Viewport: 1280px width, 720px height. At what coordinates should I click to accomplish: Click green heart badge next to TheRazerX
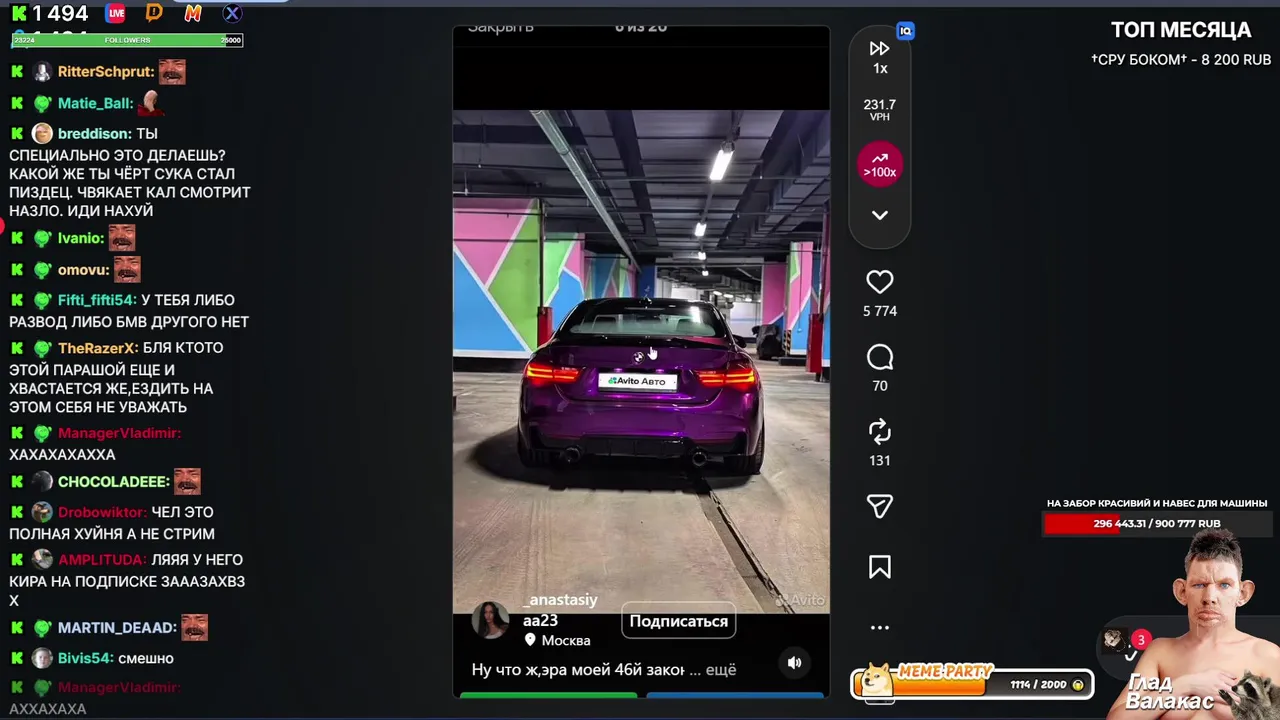pyautogui.click(x=42, y=348)
